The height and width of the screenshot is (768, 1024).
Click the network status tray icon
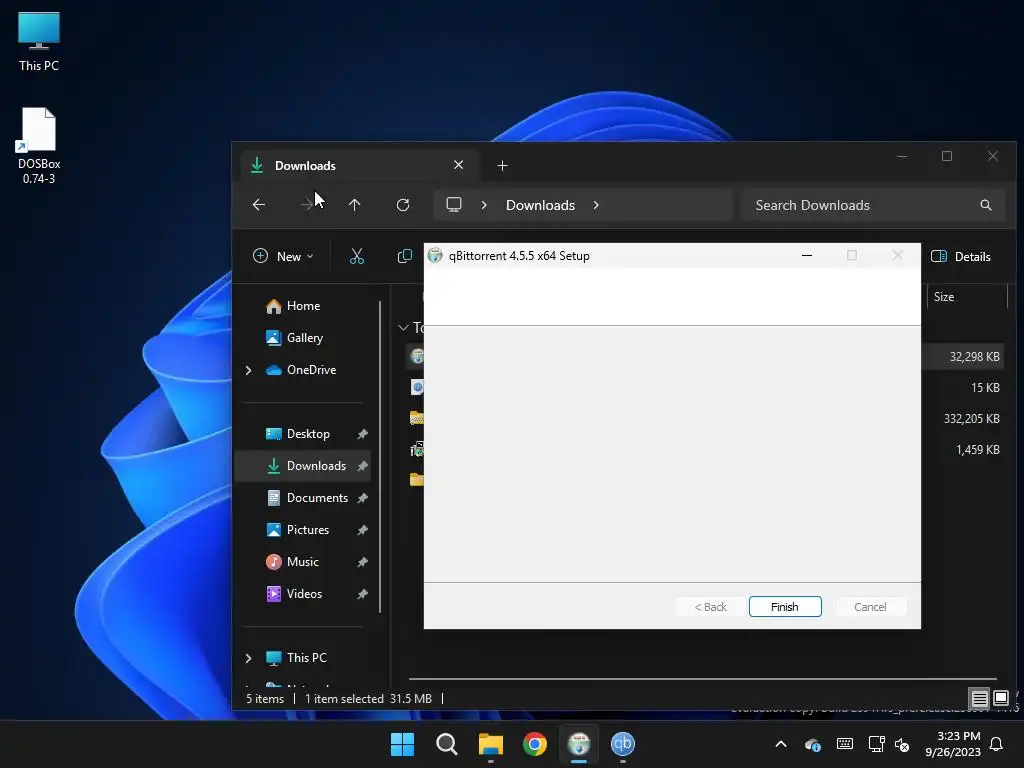click(x=876, y=744)
